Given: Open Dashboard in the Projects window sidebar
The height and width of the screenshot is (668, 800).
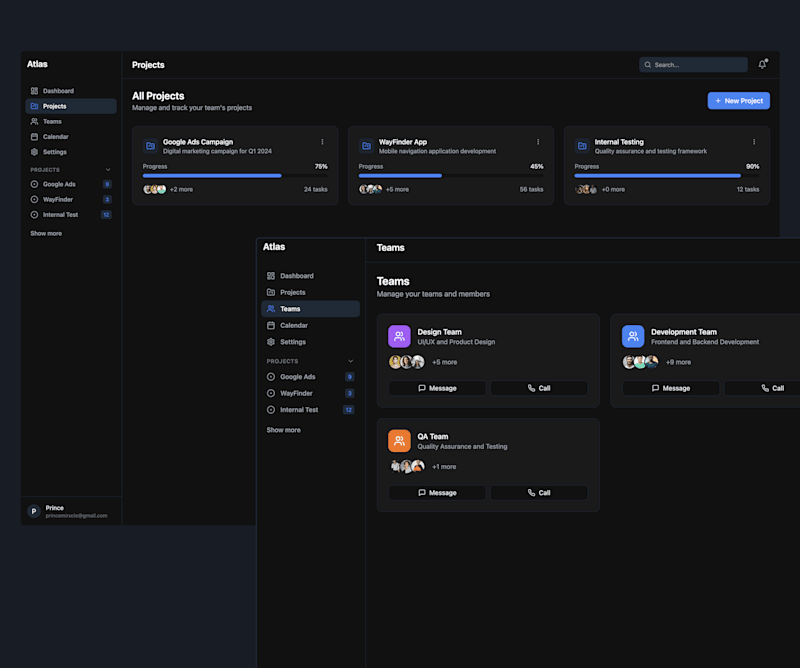Looking at the screenshot, I should click(71, 91).
